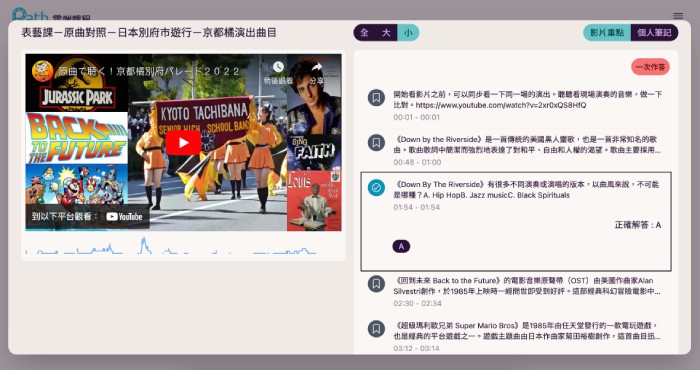
Task: Bookmark the Back to the Future note
Action: coord(376,284)
